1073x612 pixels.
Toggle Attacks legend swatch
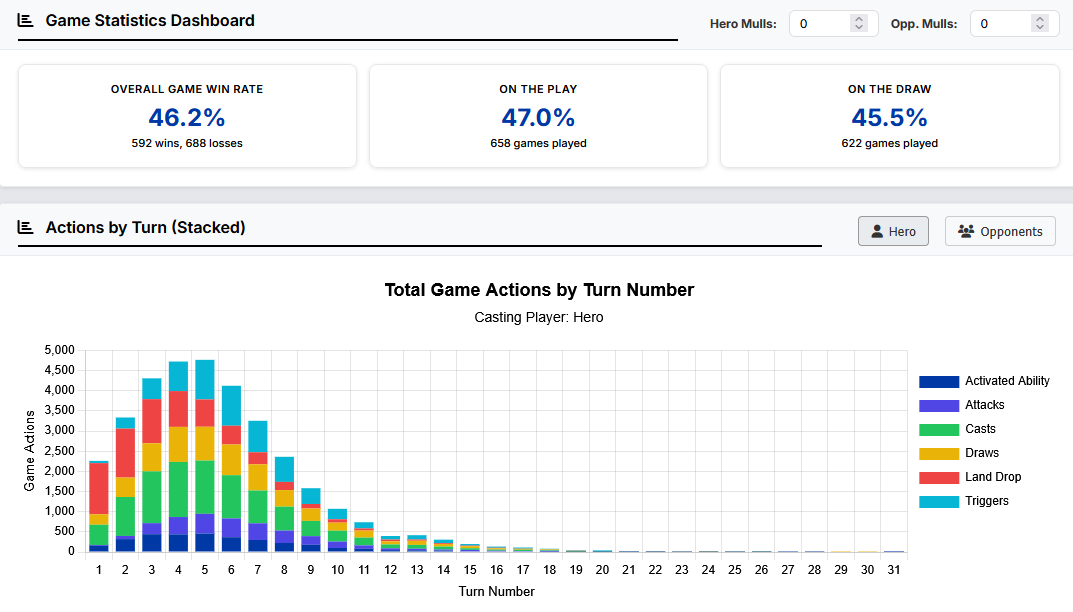point(939,405)
